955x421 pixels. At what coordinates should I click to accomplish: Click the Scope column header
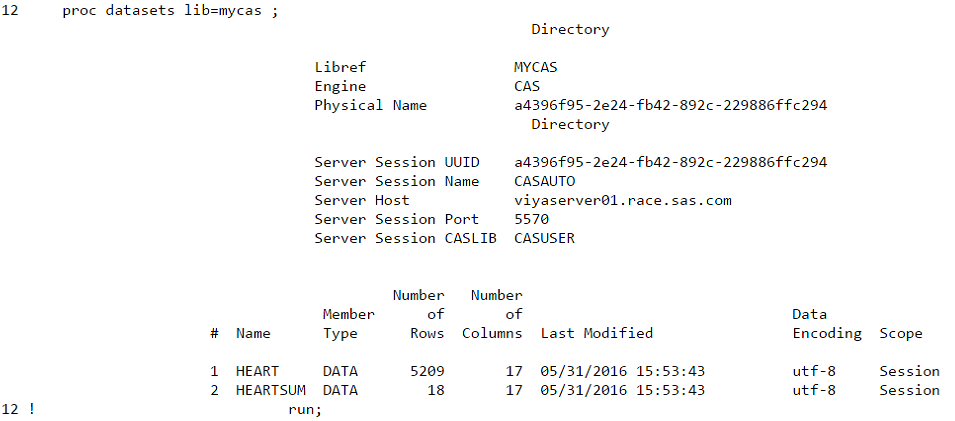tap(900, 333)
